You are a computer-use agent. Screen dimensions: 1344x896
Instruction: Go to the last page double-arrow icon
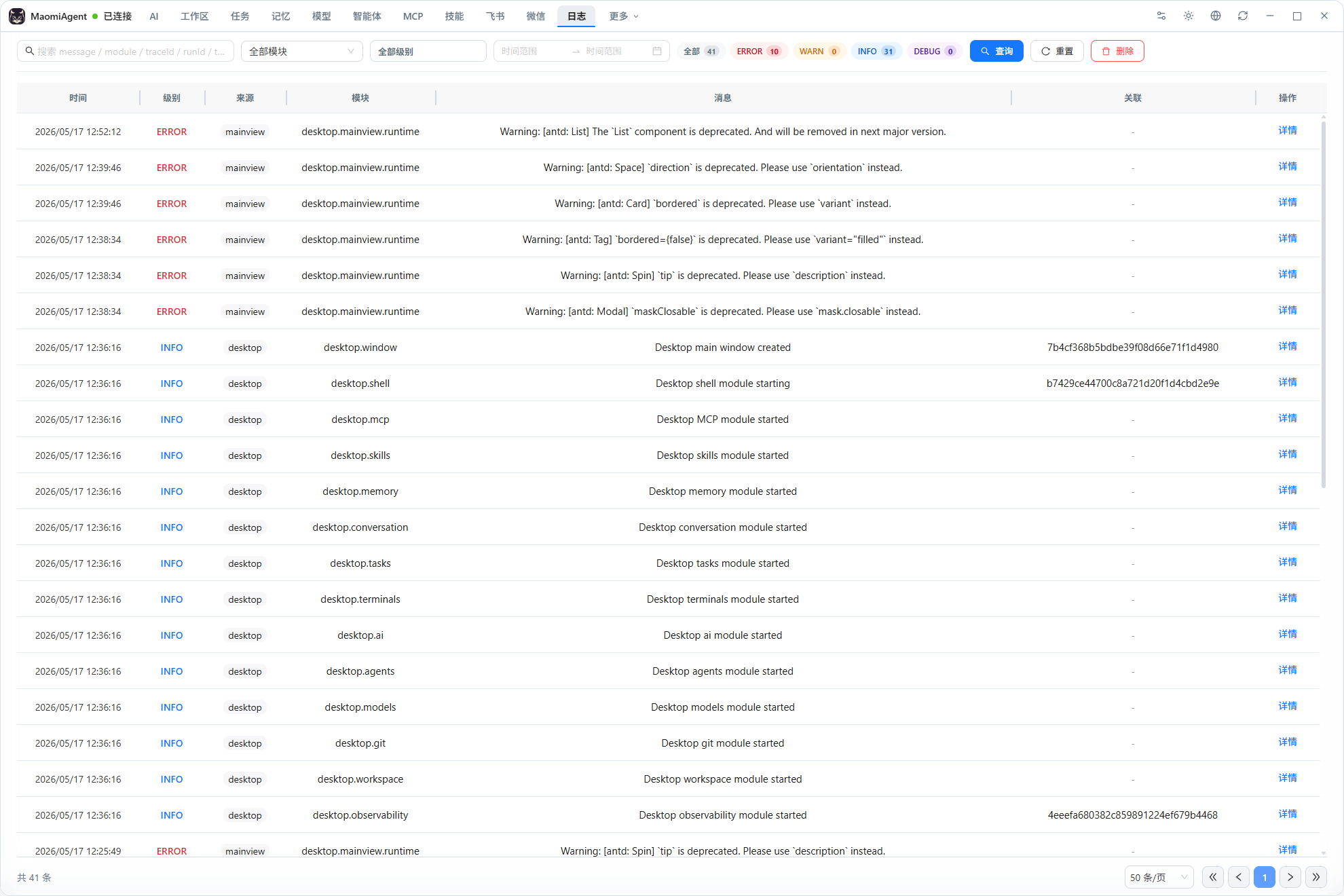pos(1316,877)
